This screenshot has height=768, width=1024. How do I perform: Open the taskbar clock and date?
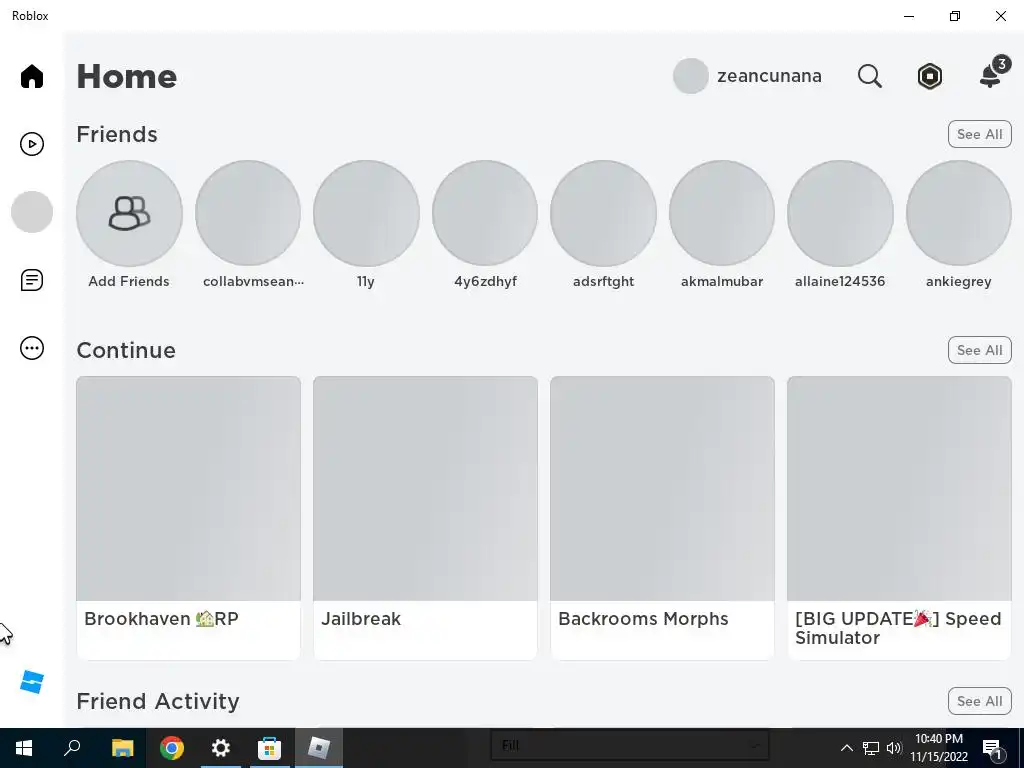click(938, 748)
